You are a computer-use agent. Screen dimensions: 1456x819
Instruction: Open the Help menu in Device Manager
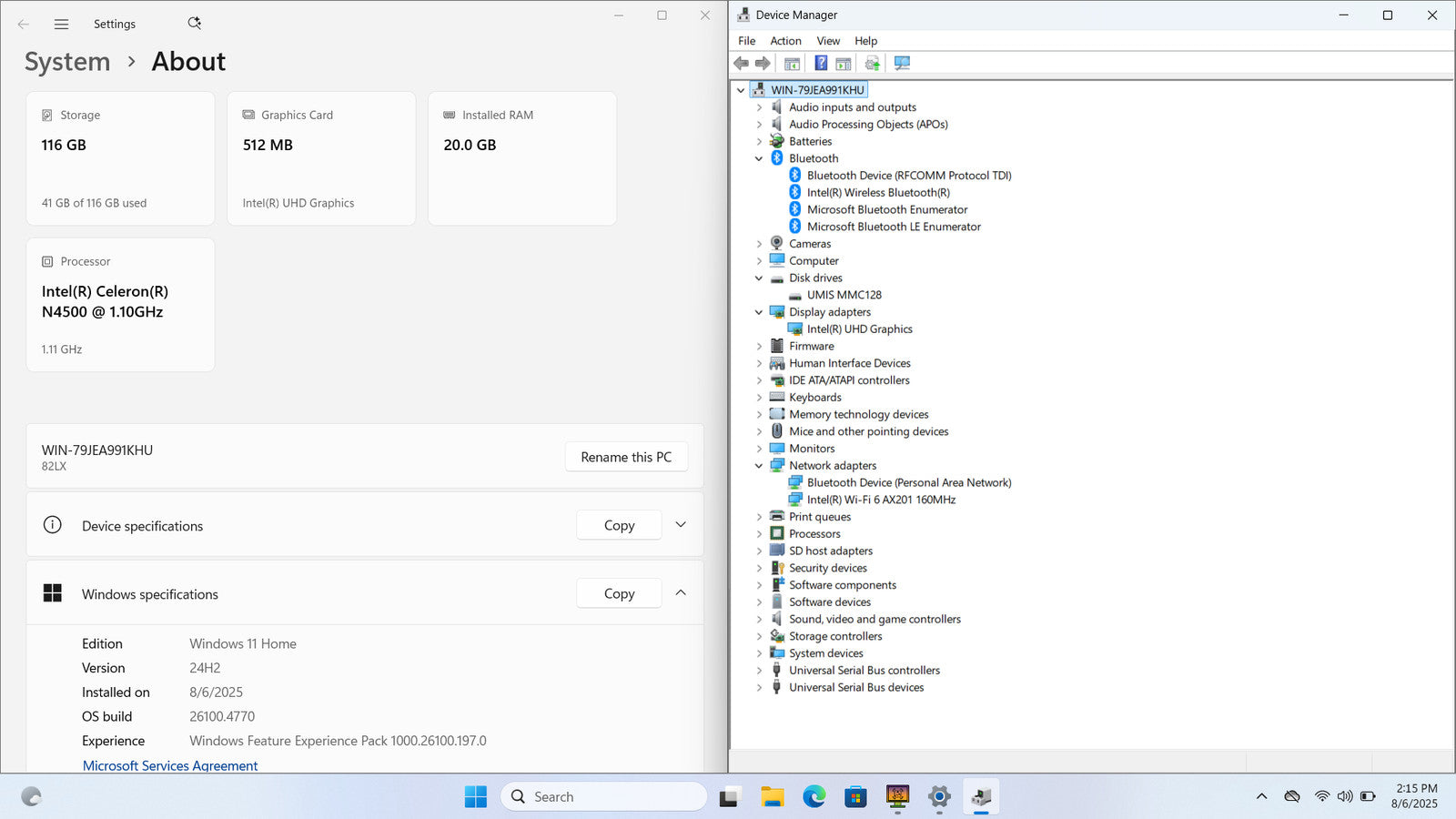point(865,41)
